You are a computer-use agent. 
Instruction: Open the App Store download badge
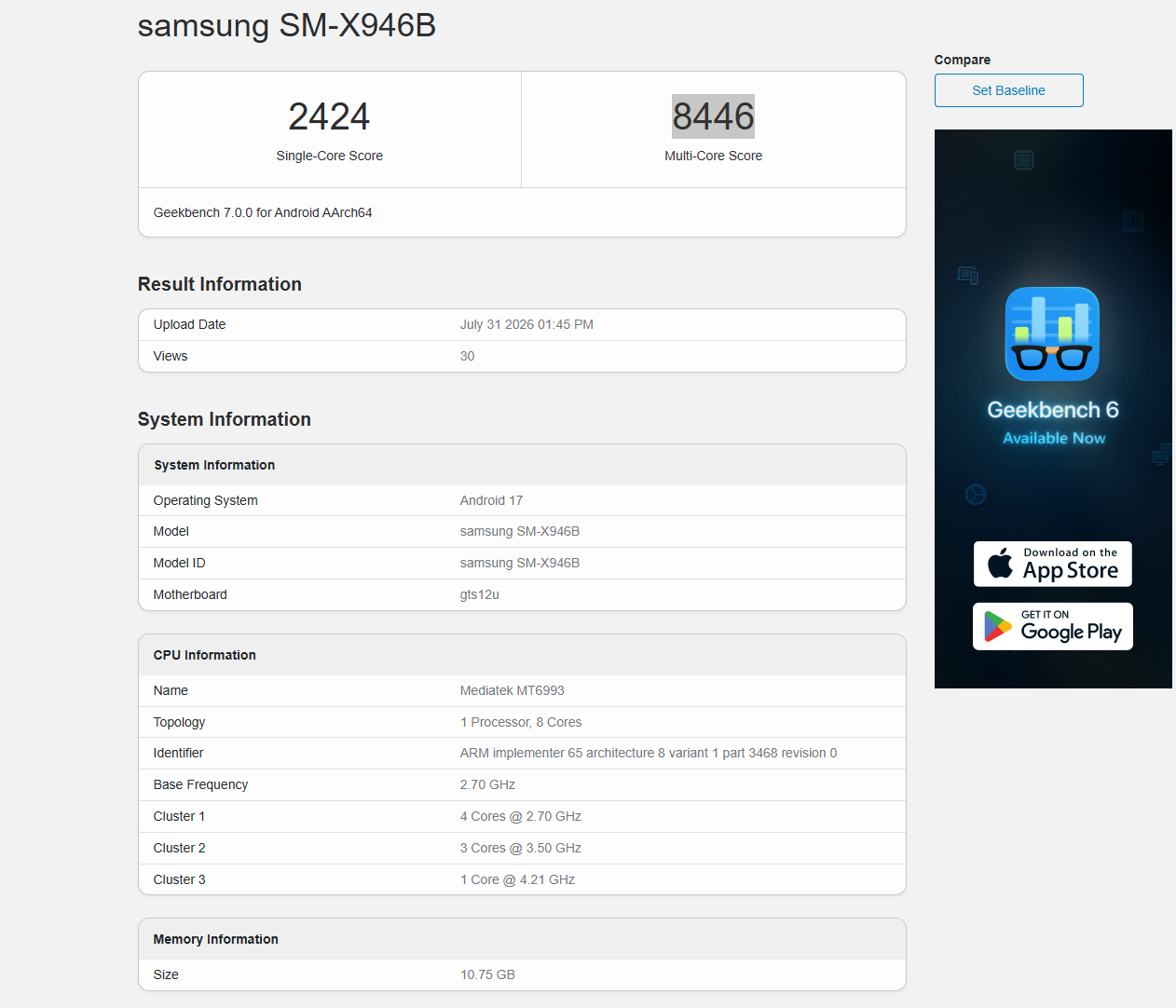(1053, 564)
